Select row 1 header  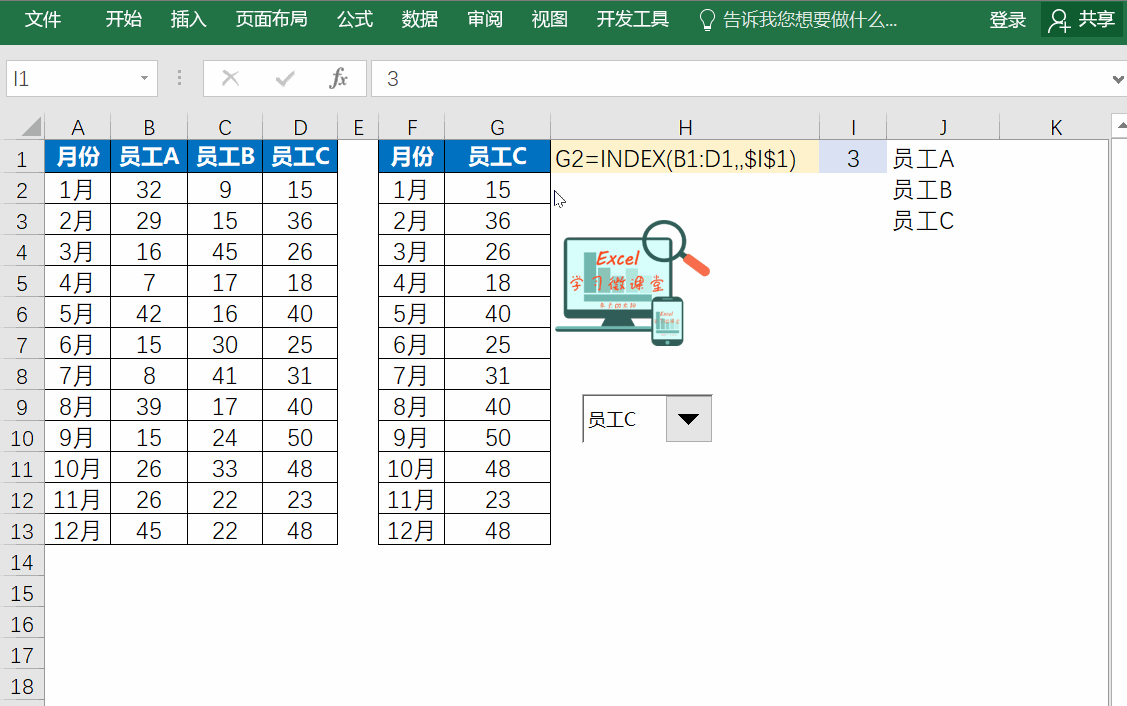point(22,159)
